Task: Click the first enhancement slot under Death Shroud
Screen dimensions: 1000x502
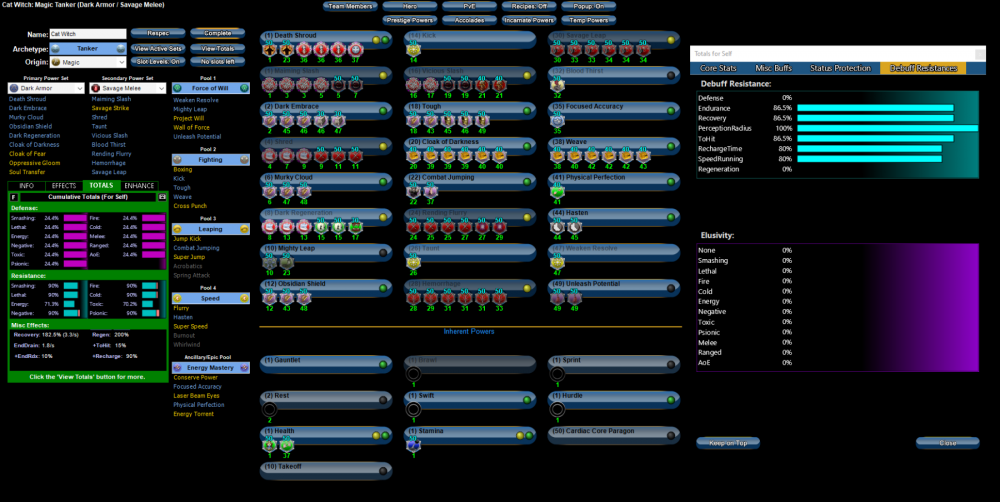Action: pos(270,50)
